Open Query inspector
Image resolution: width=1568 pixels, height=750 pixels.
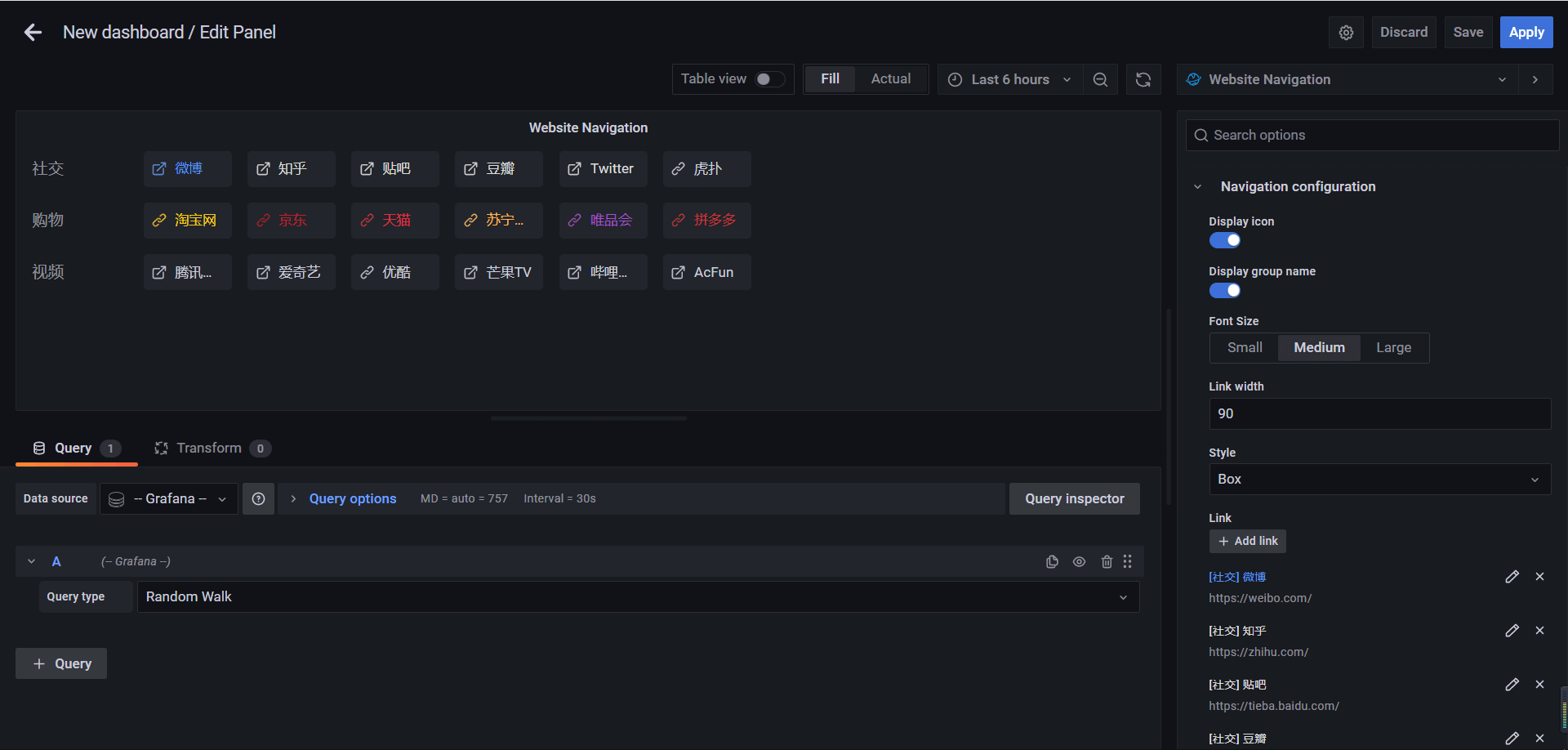[x=1074, y=498]
